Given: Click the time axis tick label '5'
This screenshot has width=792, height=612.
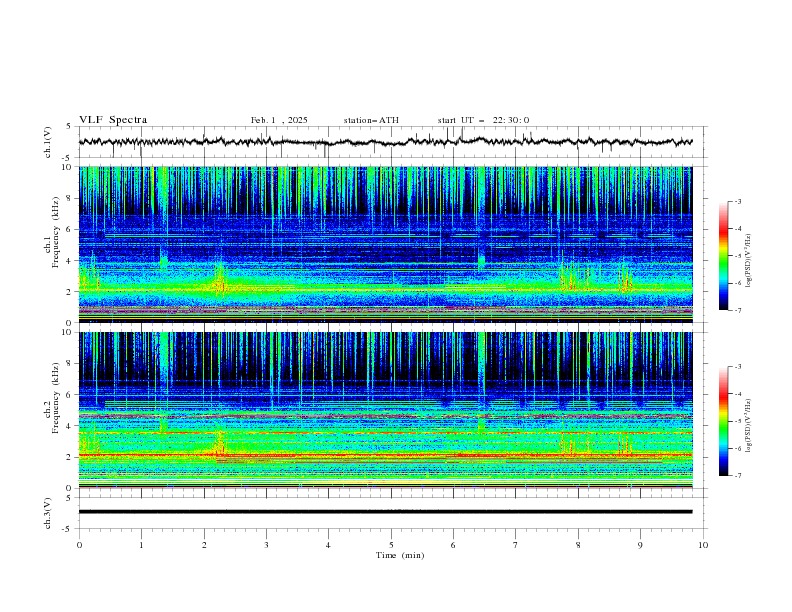Looking at the screenshot, I should (391, 545).
